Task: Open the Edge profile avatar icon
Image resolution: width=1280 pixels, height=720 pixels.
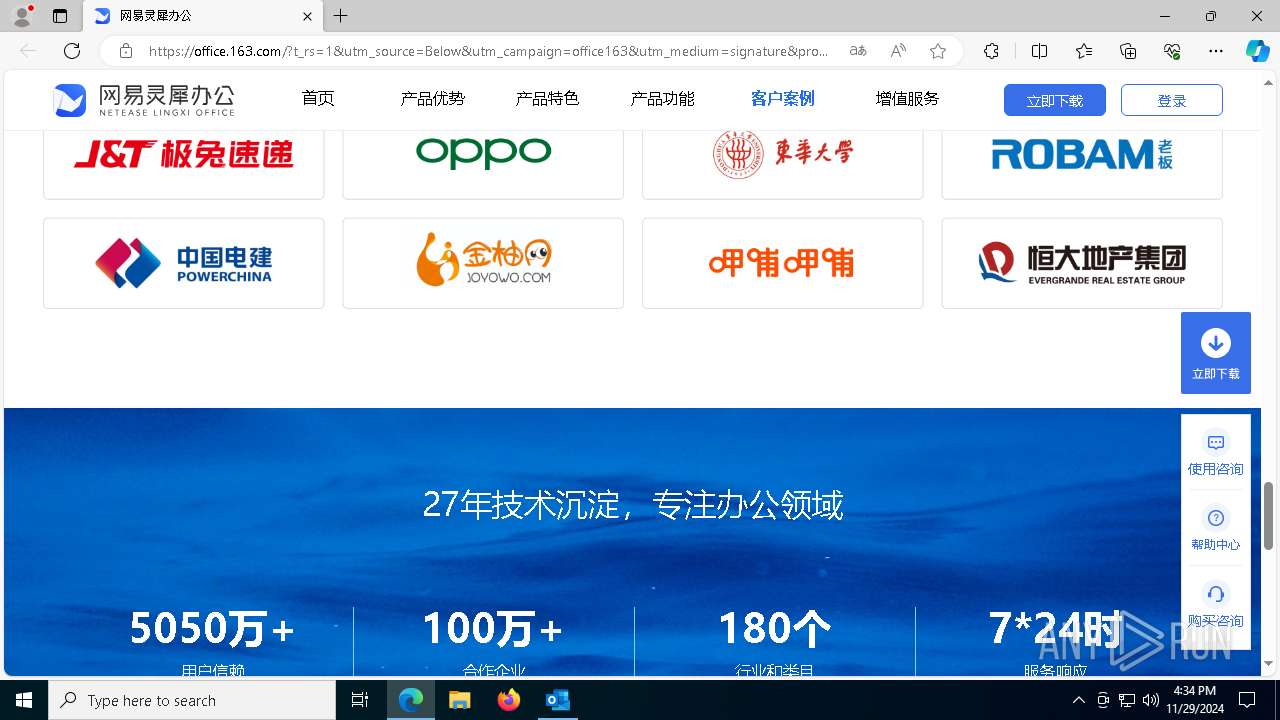Action: [21, 16]
